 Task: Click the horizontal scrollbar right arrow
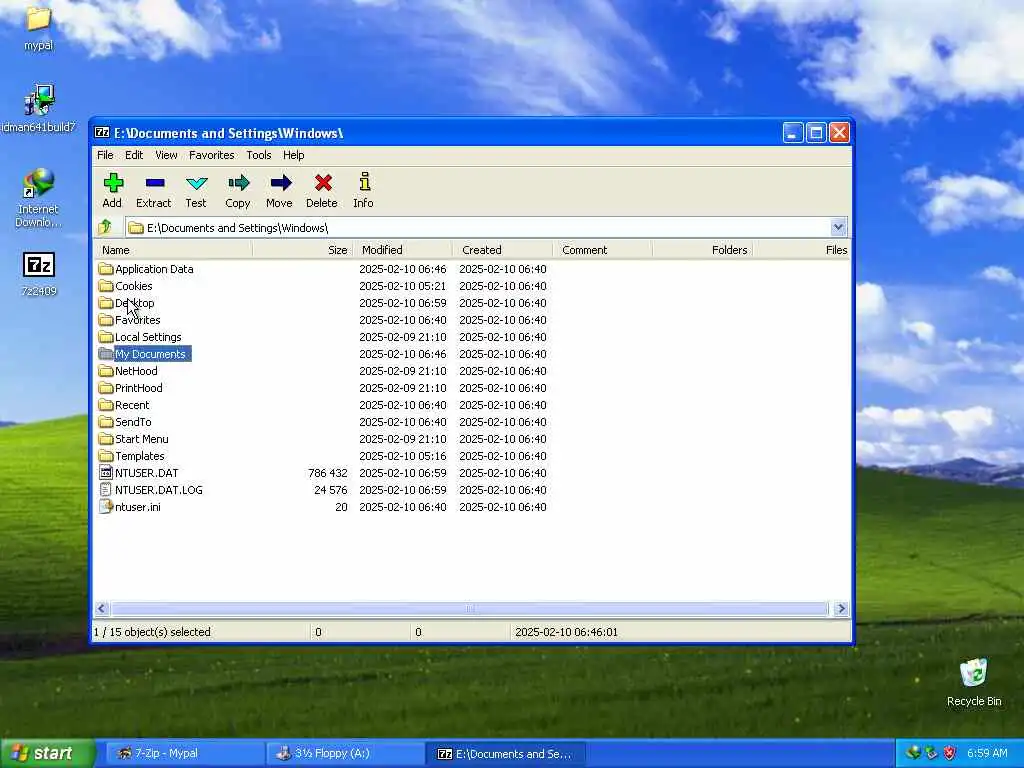click(x=840, y=608)
